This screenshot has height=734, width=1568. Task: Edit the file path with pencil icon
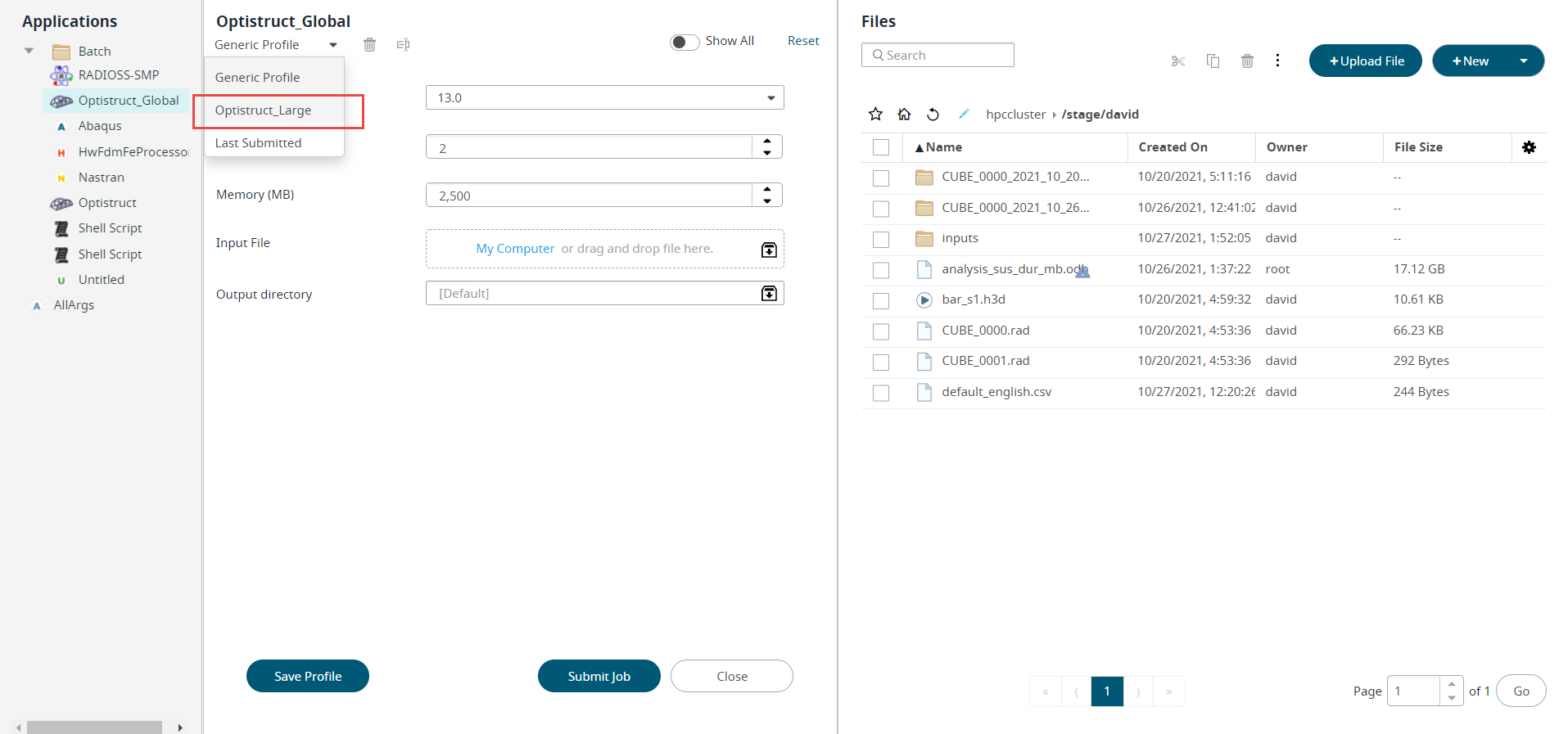pyautogui.click(x=964, y=114)
